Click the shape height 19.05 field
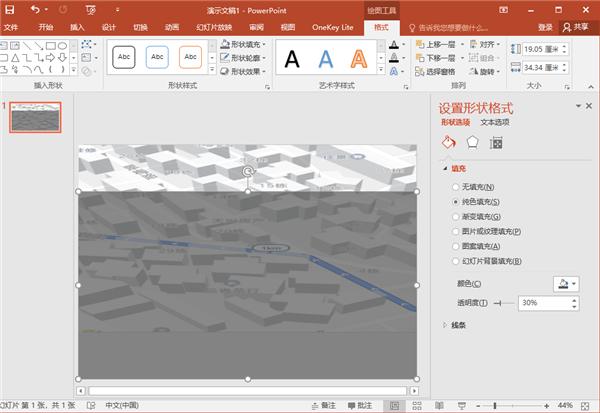This screenshot has height=413, width=600. click(x=541, y=49)
